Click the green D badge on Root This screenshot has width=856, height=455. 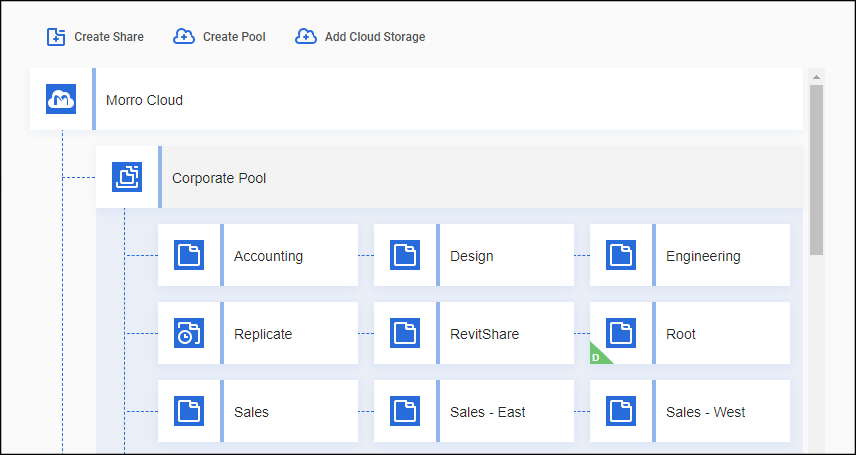click(597, 357)
